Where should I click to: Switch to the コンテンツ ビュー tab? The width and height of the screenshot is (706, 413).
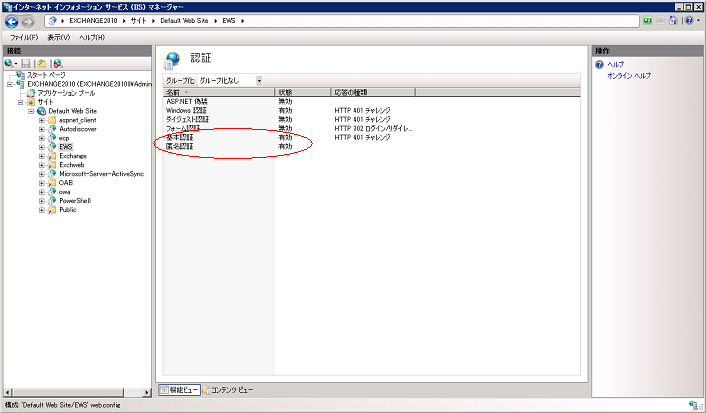pyautogui.click(x=228, y=390)
